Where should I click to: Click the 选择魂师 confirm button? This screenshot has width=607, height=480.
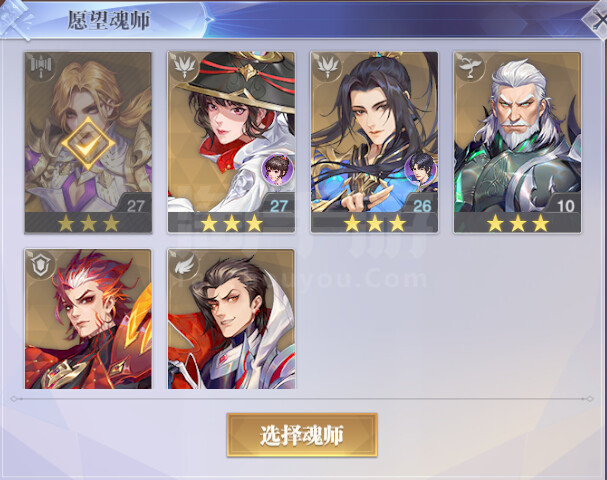coord(302,435)
